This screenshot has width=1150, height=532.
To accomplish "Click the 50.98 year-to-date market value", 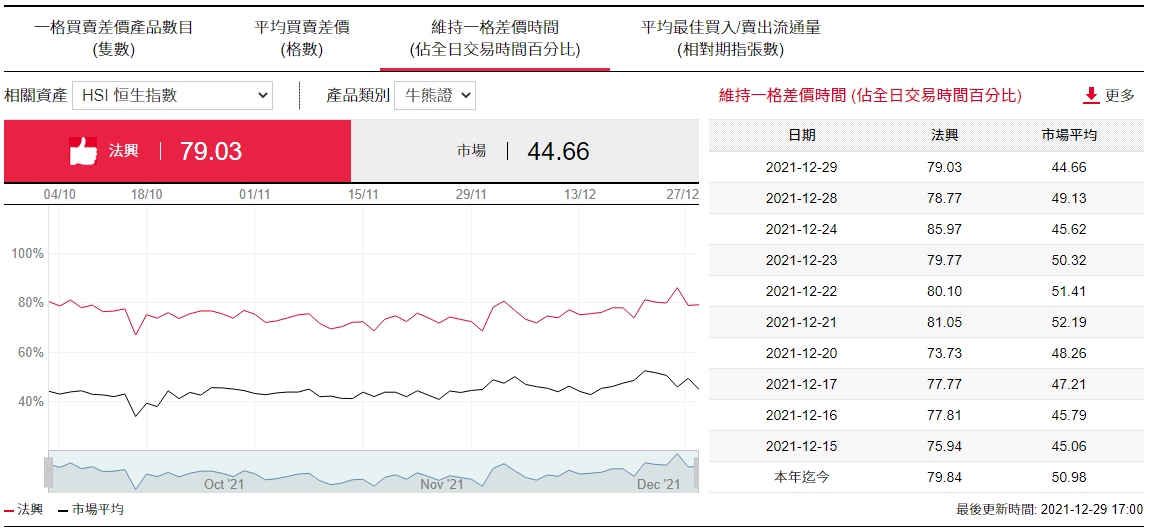I will click(x=1069, y=477).
